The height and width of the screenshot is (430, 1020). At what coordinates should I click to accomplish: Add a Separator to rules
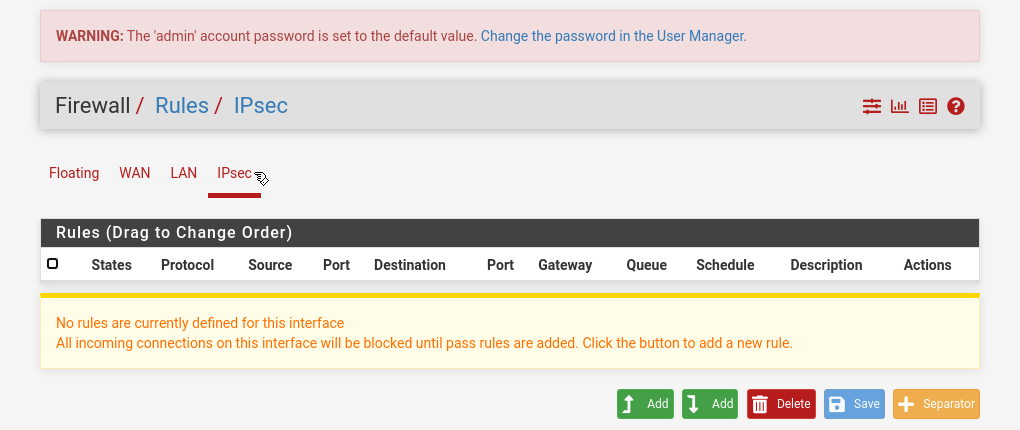point(936,404)
